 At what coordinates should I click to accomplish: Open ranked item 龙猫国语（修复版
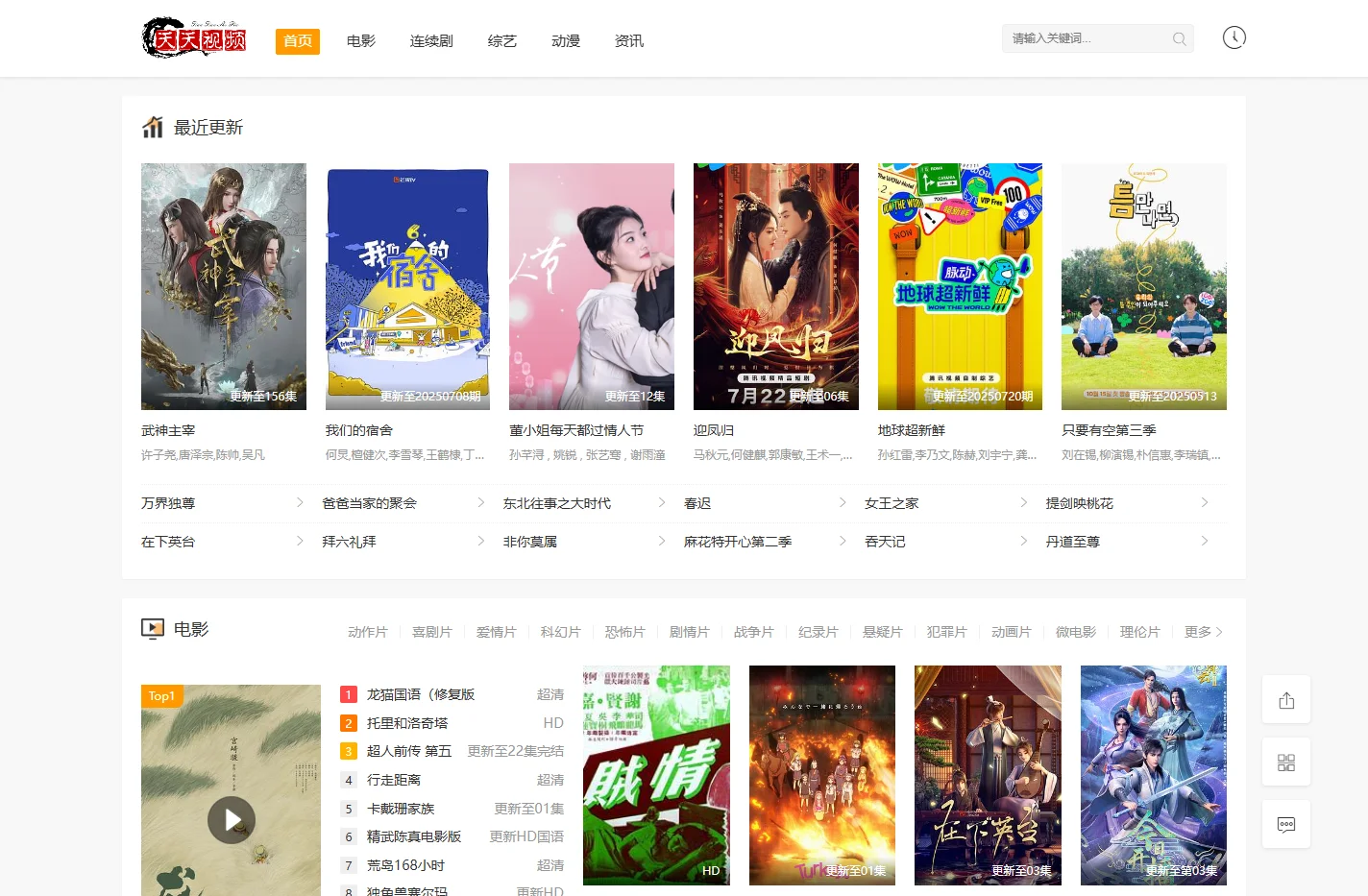[x=421, y=694]
